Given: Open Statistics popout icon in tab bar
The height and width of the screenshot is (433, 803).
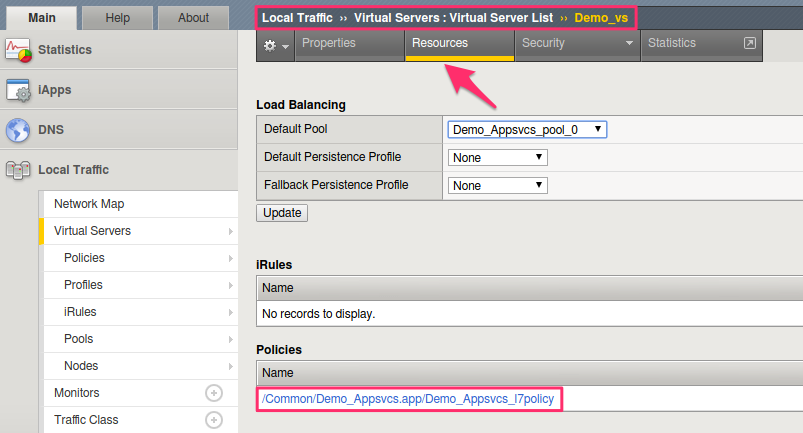Looking at the screenshot, I should pyautogui.click(x=749, y=43).
